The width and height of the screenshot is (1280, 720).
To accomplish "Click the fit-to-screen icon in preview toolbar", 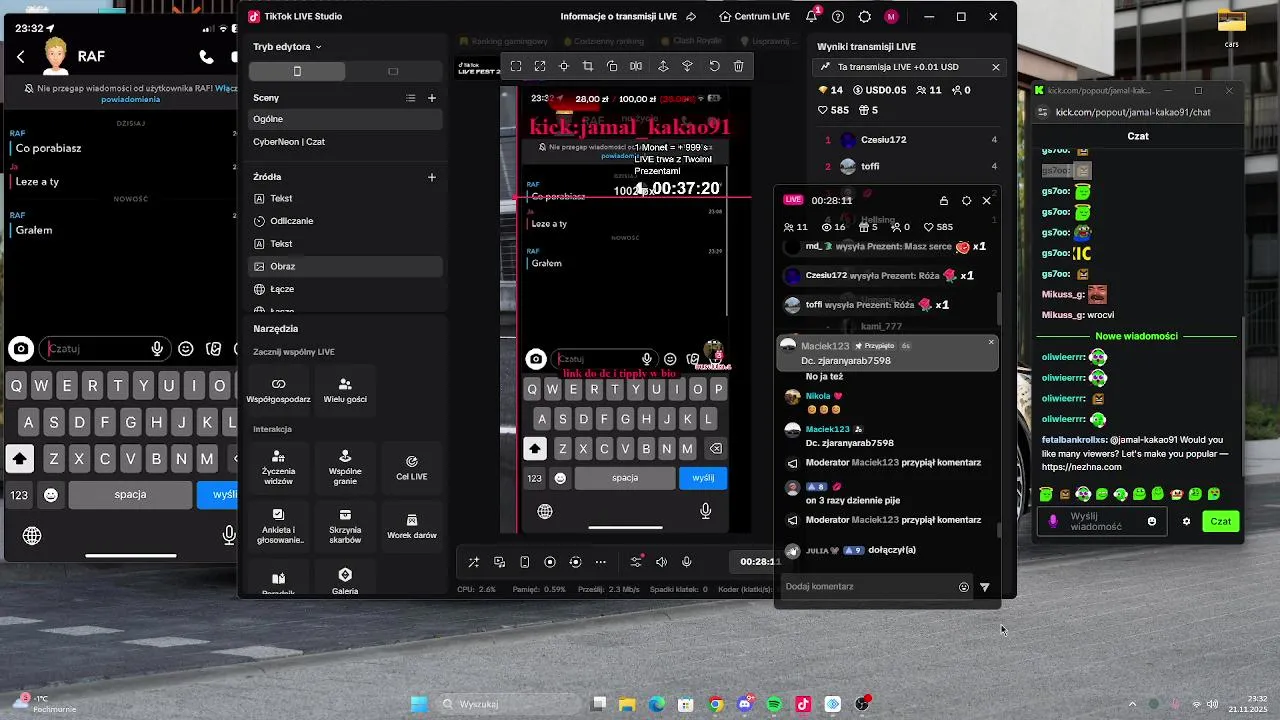I will click(x=516, y=66).
